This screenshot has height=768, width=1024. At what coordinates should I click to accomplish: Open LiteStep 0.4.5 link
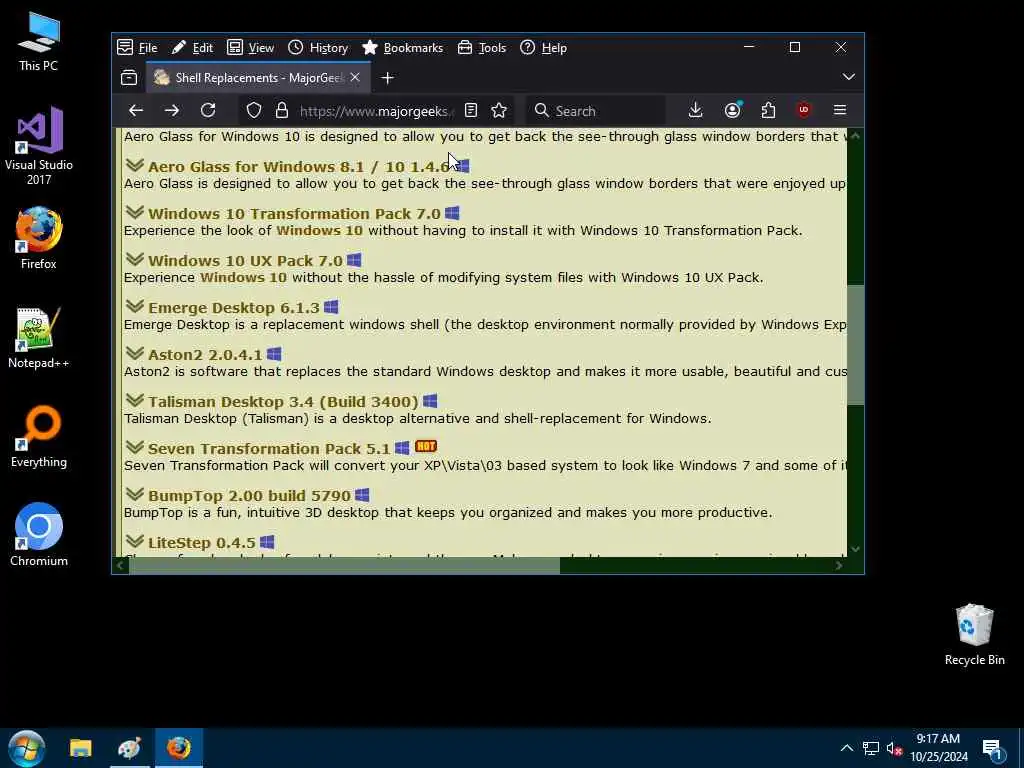click(202, 543)
